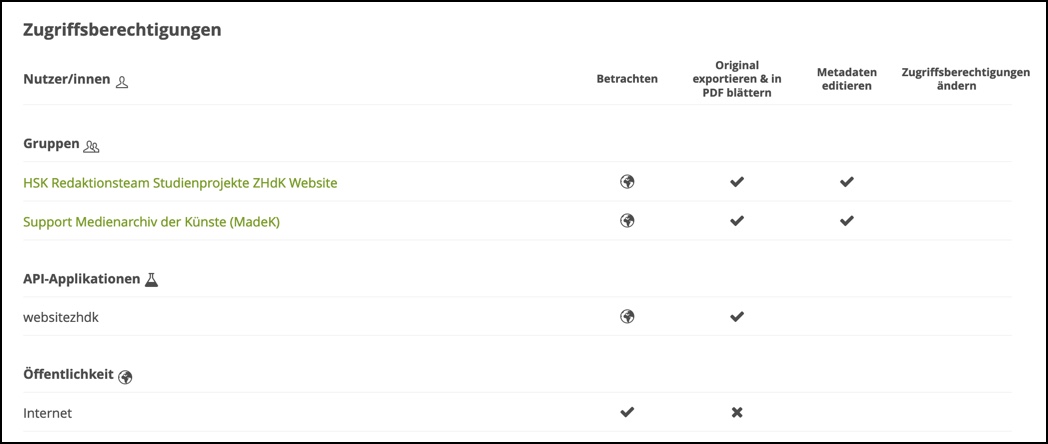Click the websitezhdk application entry
This screenshot has width=1048, height=444.
61,317
